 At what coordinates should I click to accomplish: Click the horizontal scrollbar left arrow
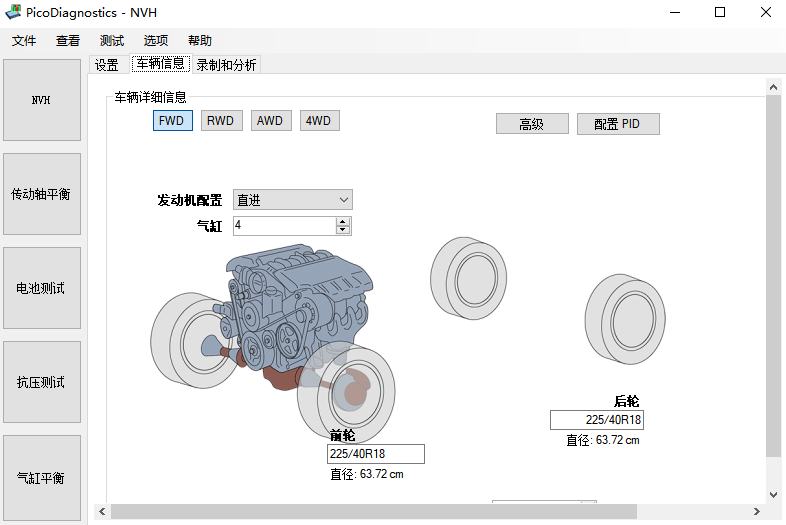[102, 511]
